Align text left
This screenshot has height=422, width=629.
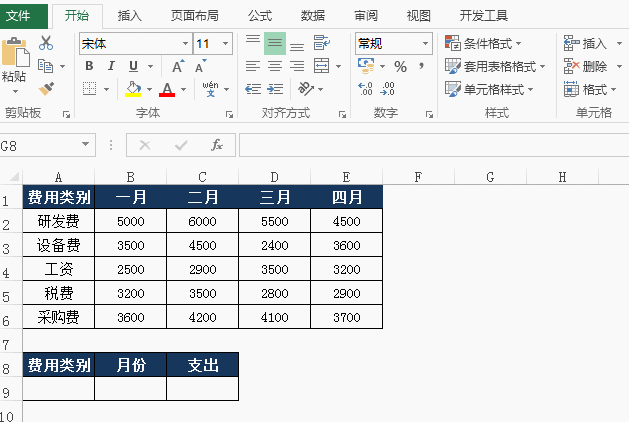(253, 66)
